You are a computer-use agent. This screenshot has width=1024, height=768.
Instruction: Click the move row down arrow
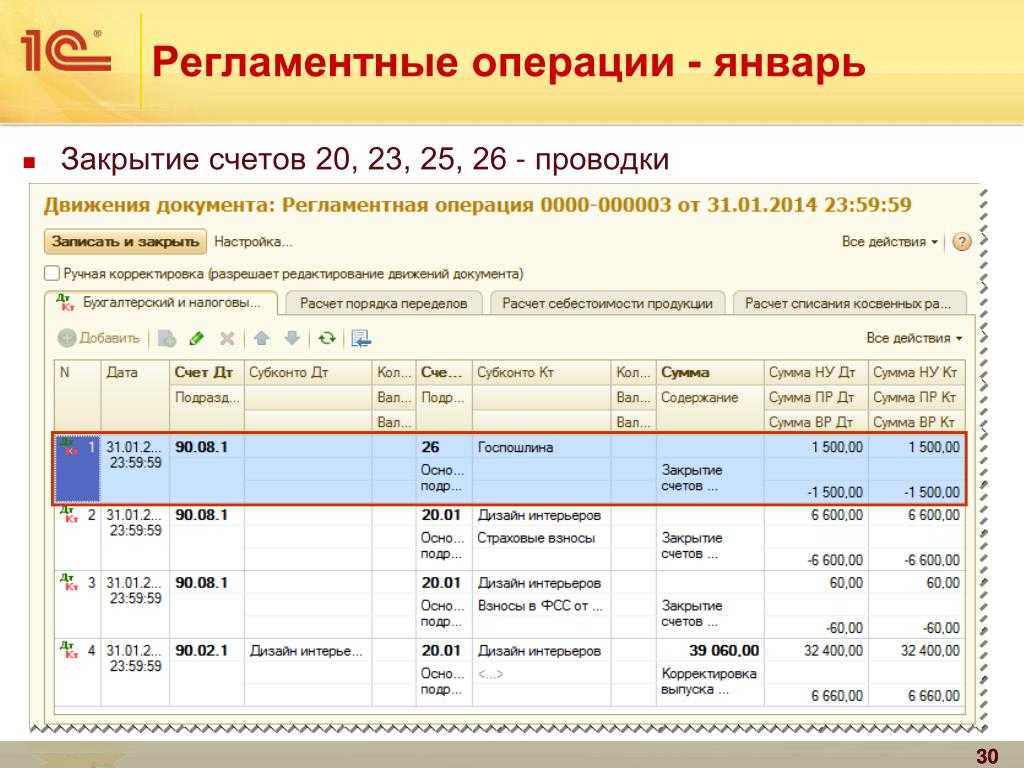click(292, 338)
